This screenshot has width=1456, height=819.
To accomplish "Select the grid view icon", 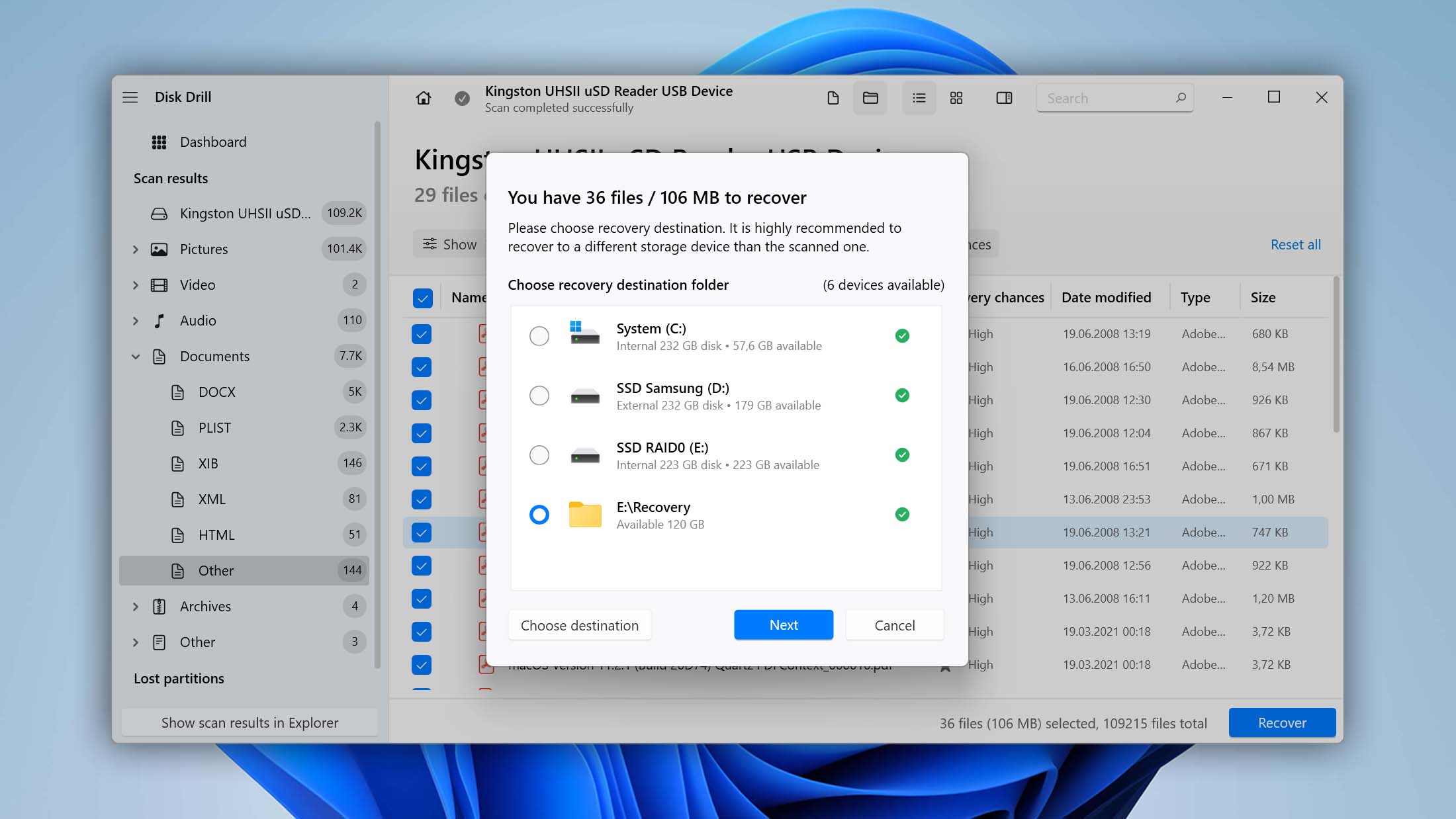I will (x=957, y=97).
